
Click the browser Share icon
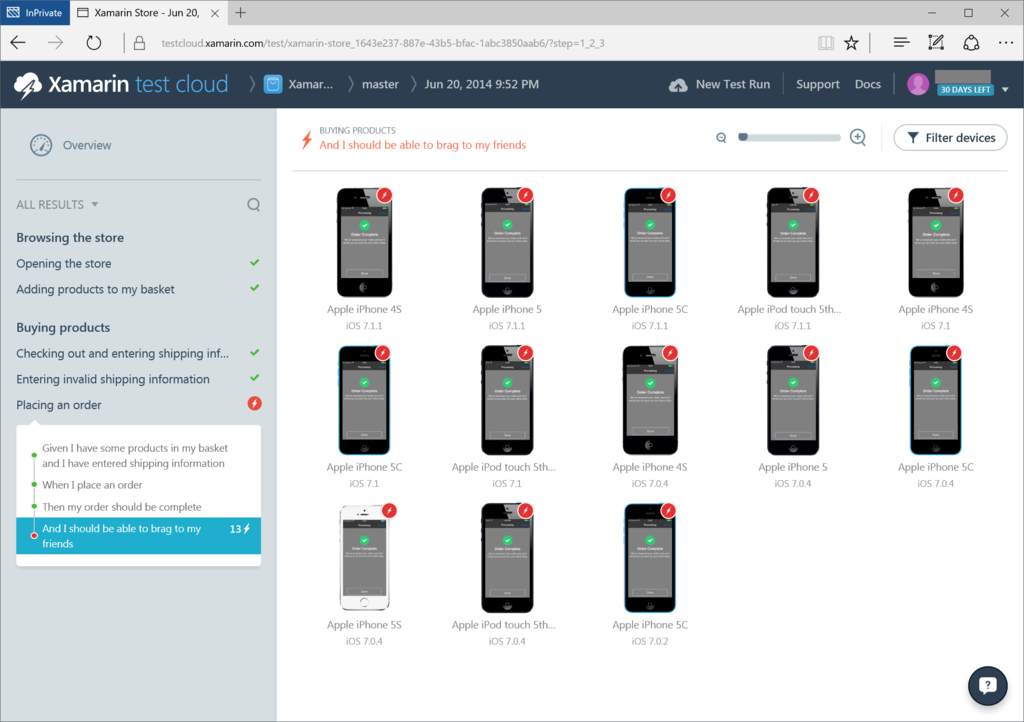click(x=971, y=43)
